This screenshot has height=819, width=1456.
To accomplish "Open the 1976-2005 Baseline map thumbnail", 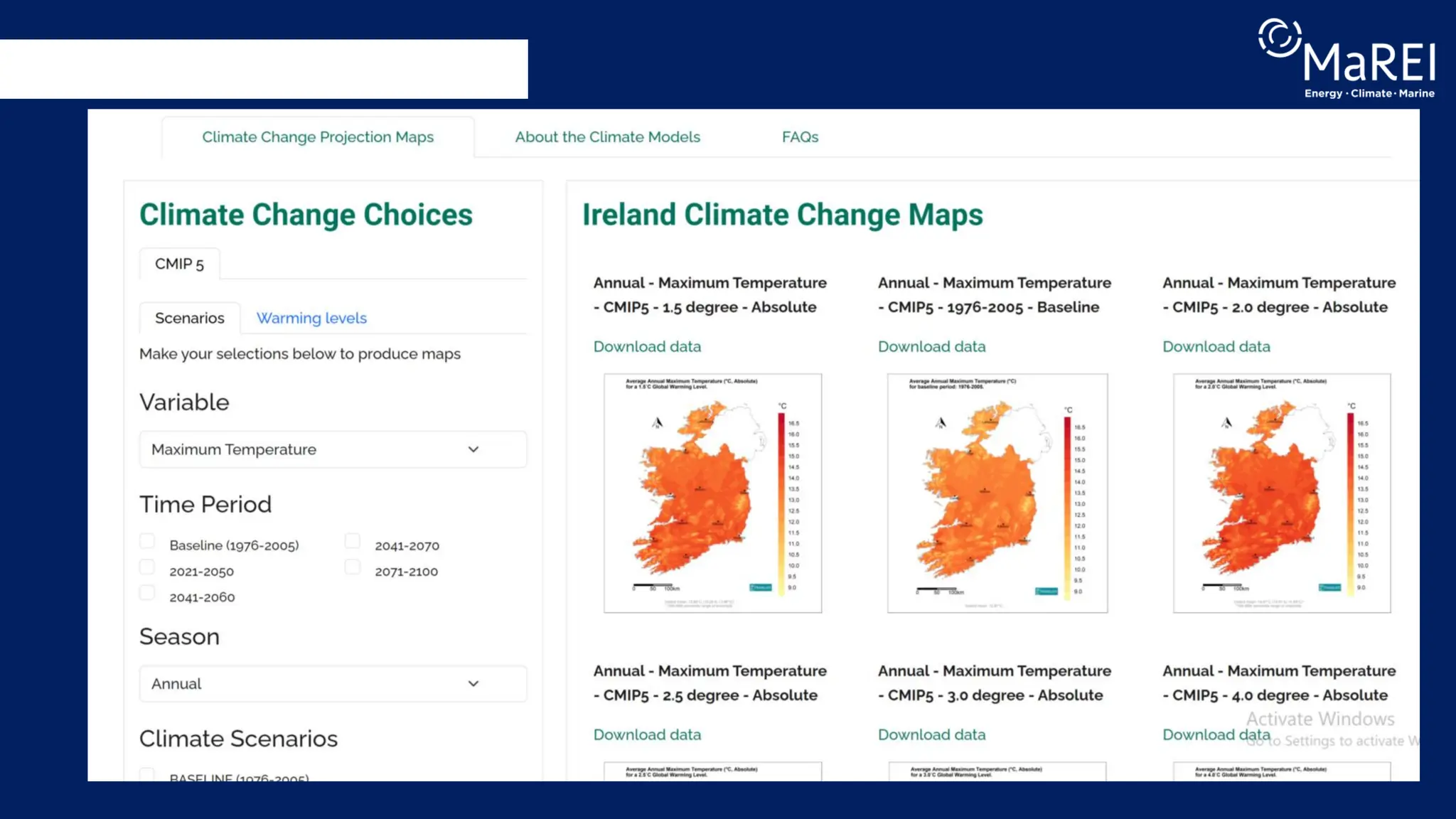I will click(x=997, y=493).
